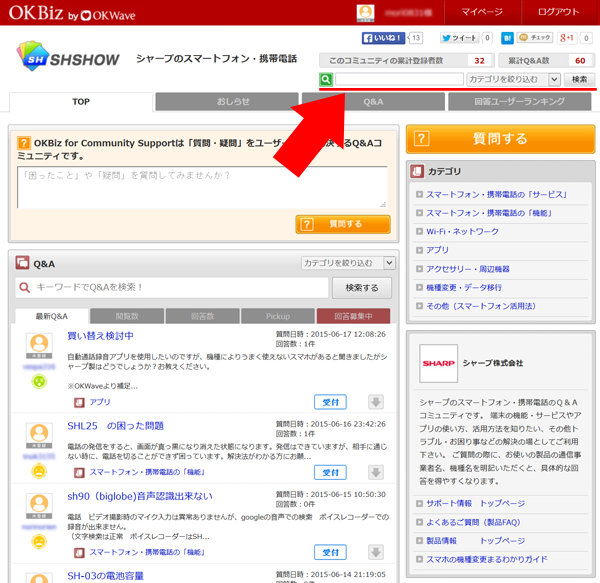Click the down-arrow icon on 買い替え検討中 question

(x=376, y=402)
